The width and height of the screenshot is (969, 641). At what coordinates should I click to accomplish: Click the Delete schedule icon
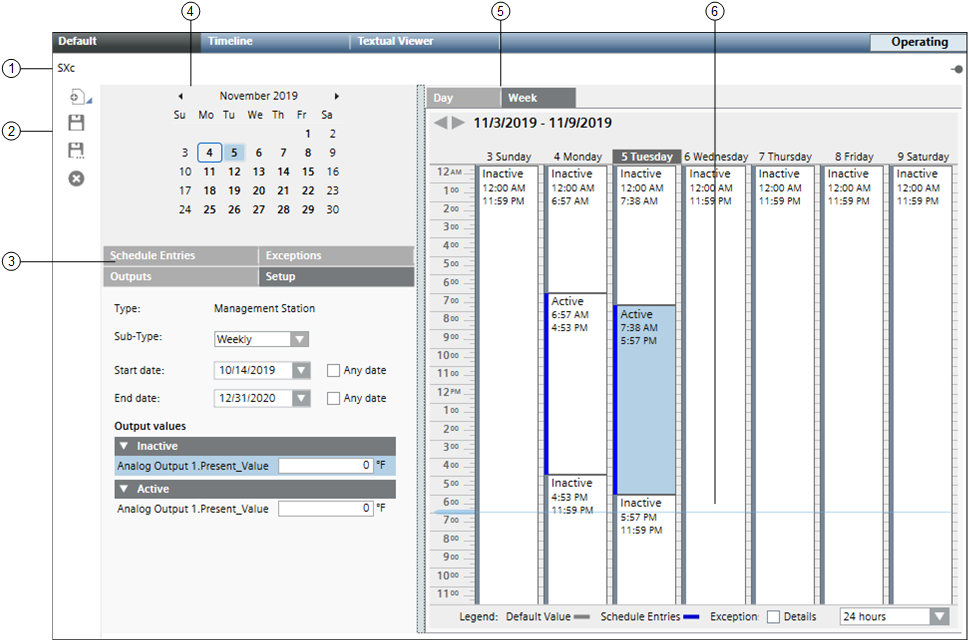[x=76, y=178]
